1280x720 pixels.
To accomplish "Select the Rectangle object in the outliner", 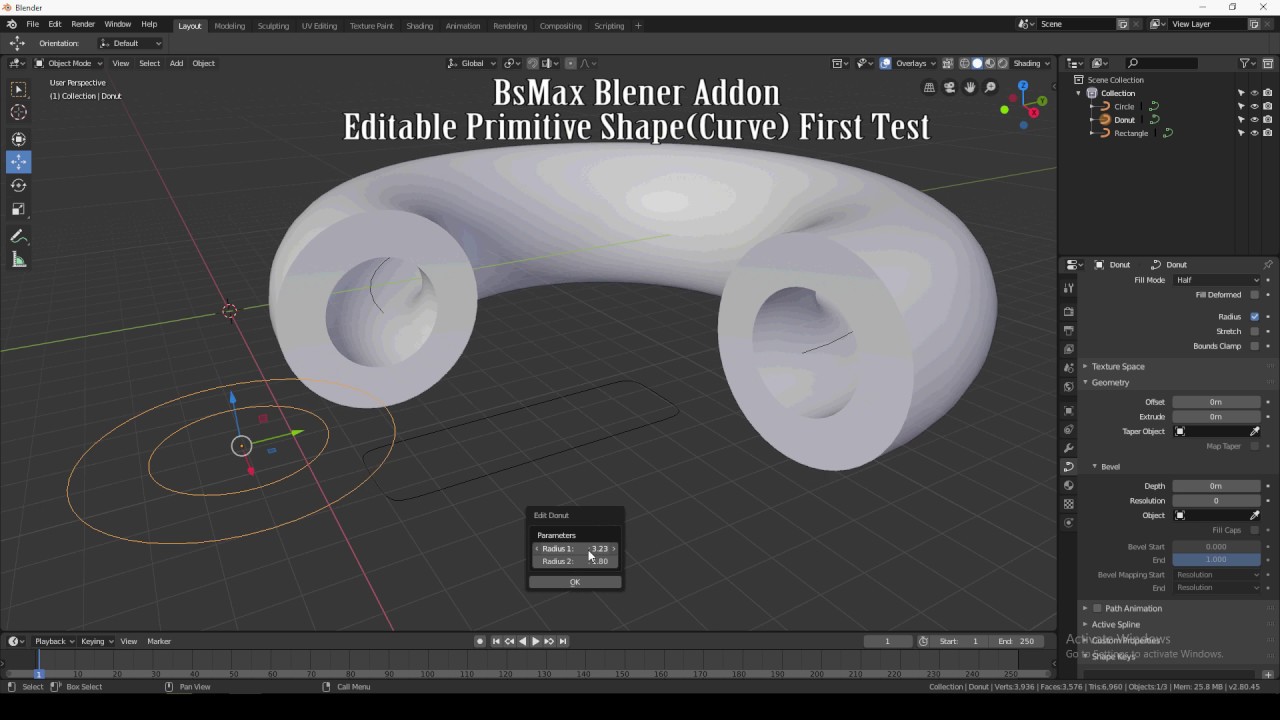I will click(x=1131, y=133).
